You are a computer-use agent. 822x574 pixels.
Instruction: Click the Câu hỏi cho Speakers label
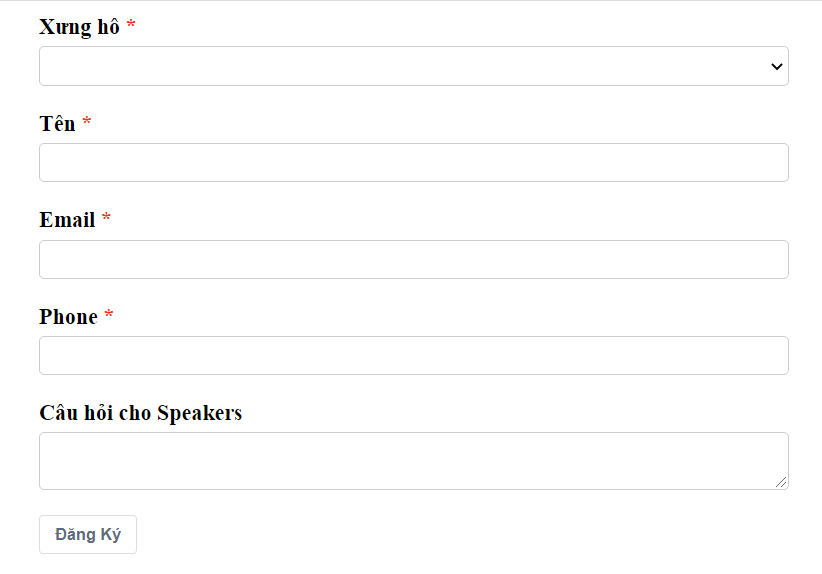tap(140, 413)
